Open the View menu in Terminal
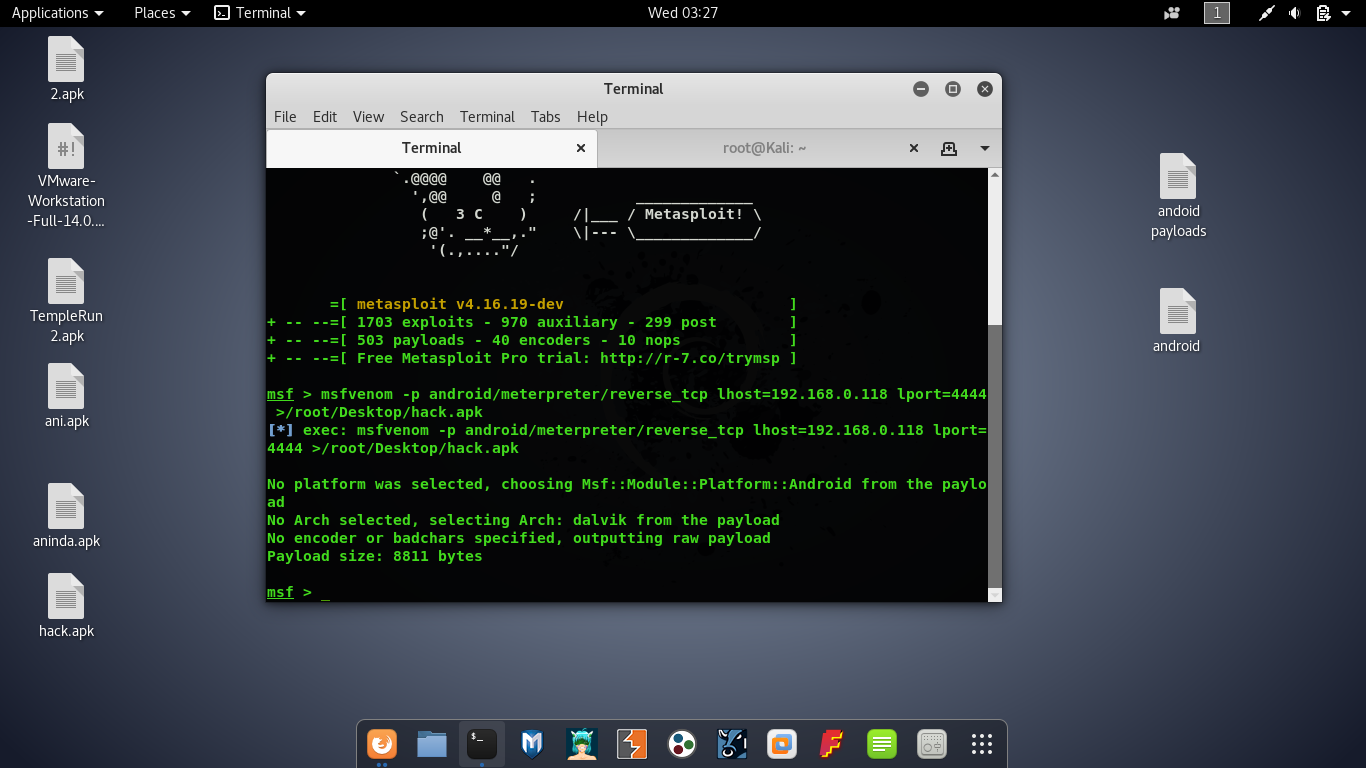Viewport: 1366px width, 768px height. tap(368, 117)
